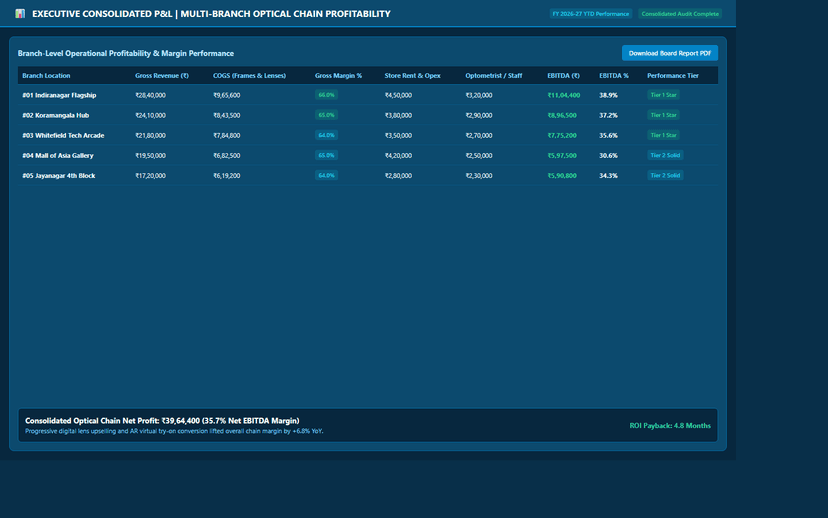Click Whitefield staff cost ₹2,70,000
Screen dimensions: 828x518
479,135
